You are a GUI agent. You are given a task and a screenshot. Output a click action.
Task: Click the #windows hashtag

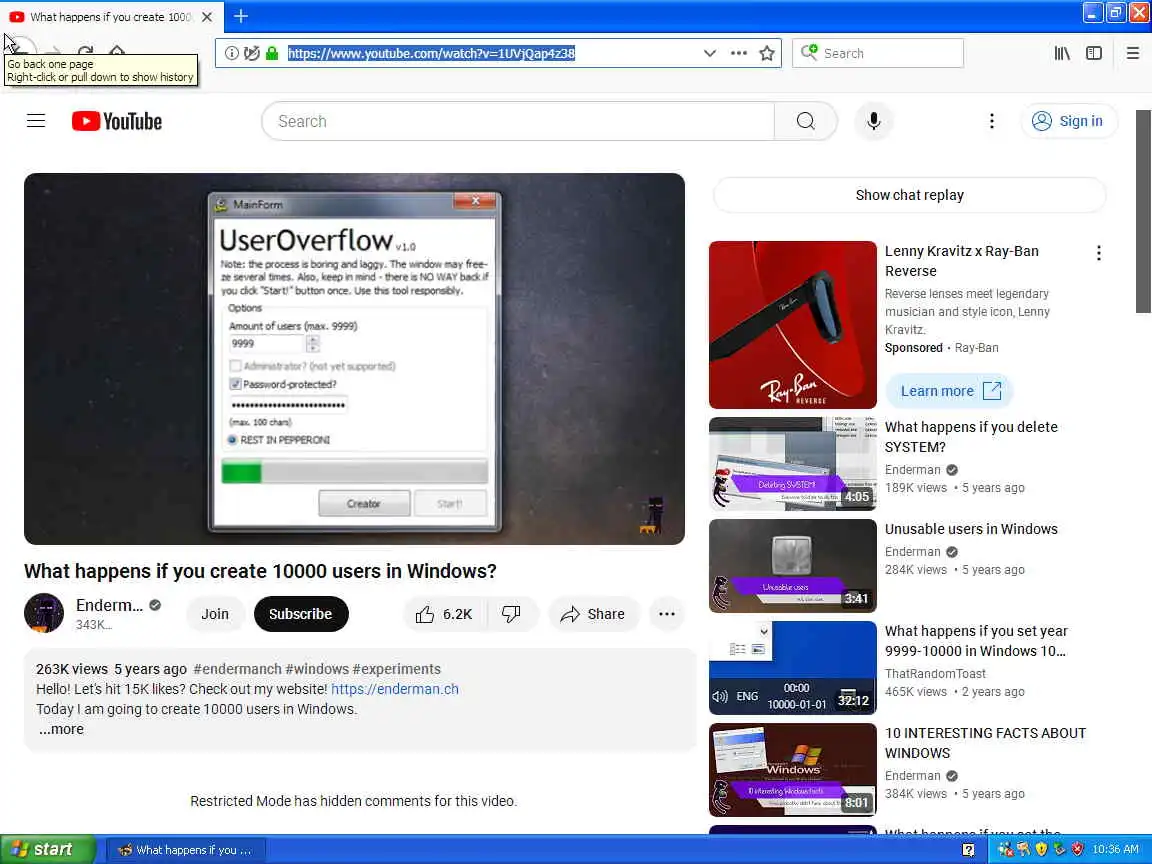point(317,669)
